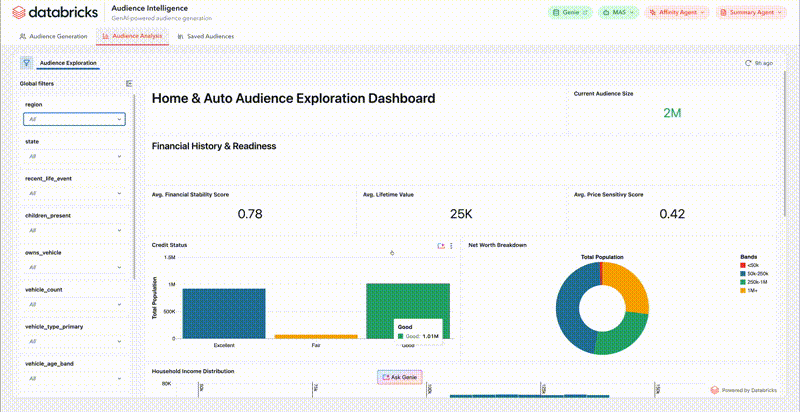
Task: Open the state filter dropdown
Action: point(75,156)
